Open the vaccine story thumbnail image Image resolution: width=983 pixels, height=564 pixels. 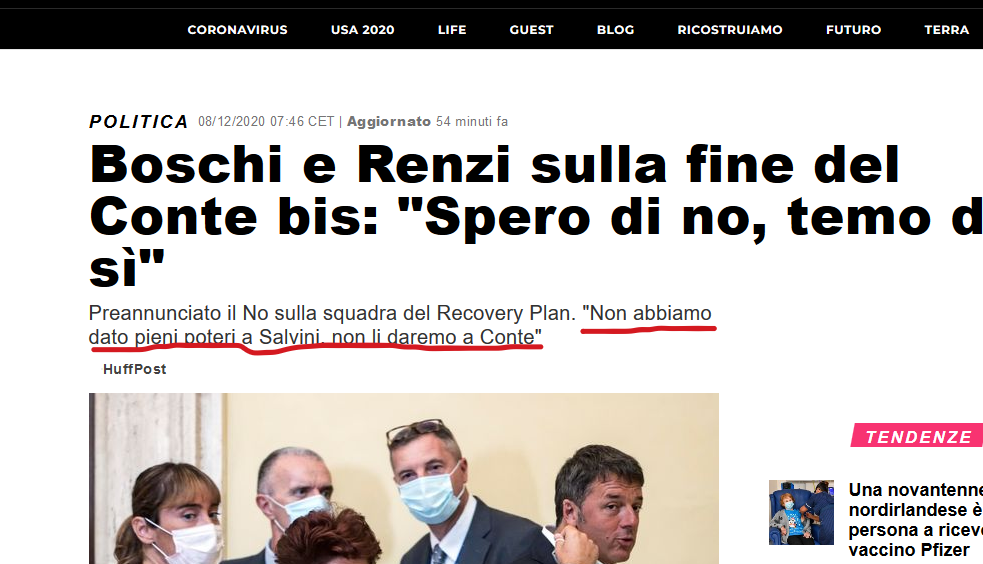tap(801, 512)
